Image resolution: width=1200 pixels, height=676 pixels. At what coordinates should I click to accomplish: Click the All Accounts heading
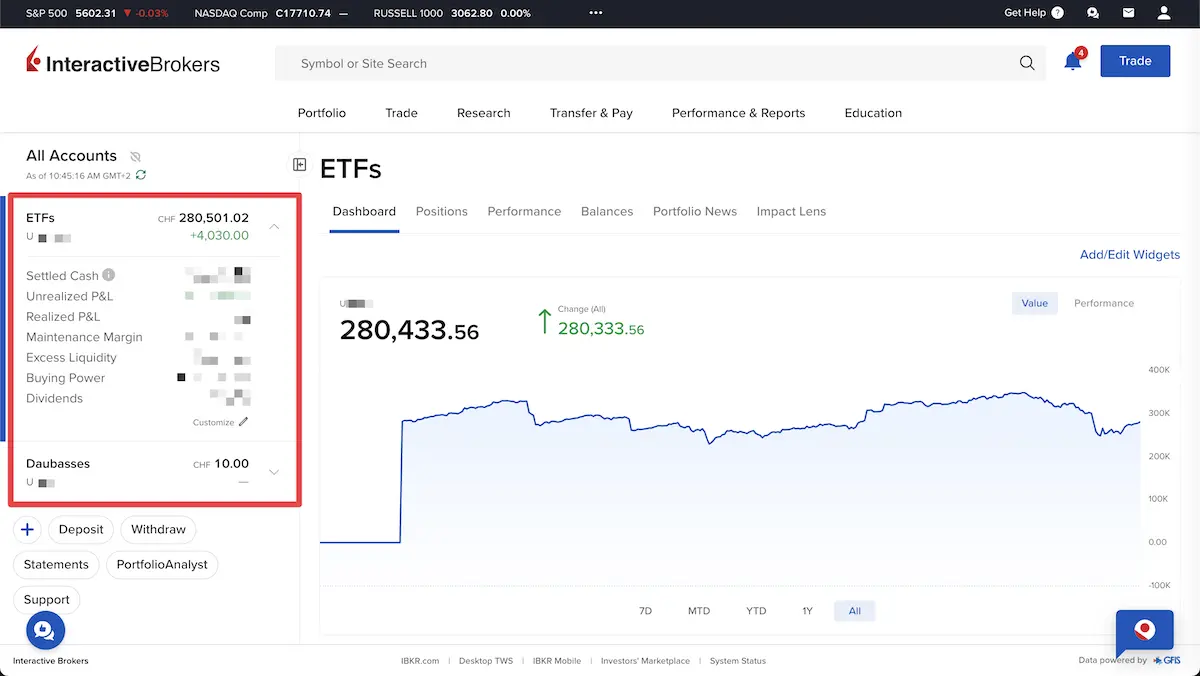click(71, 156)
